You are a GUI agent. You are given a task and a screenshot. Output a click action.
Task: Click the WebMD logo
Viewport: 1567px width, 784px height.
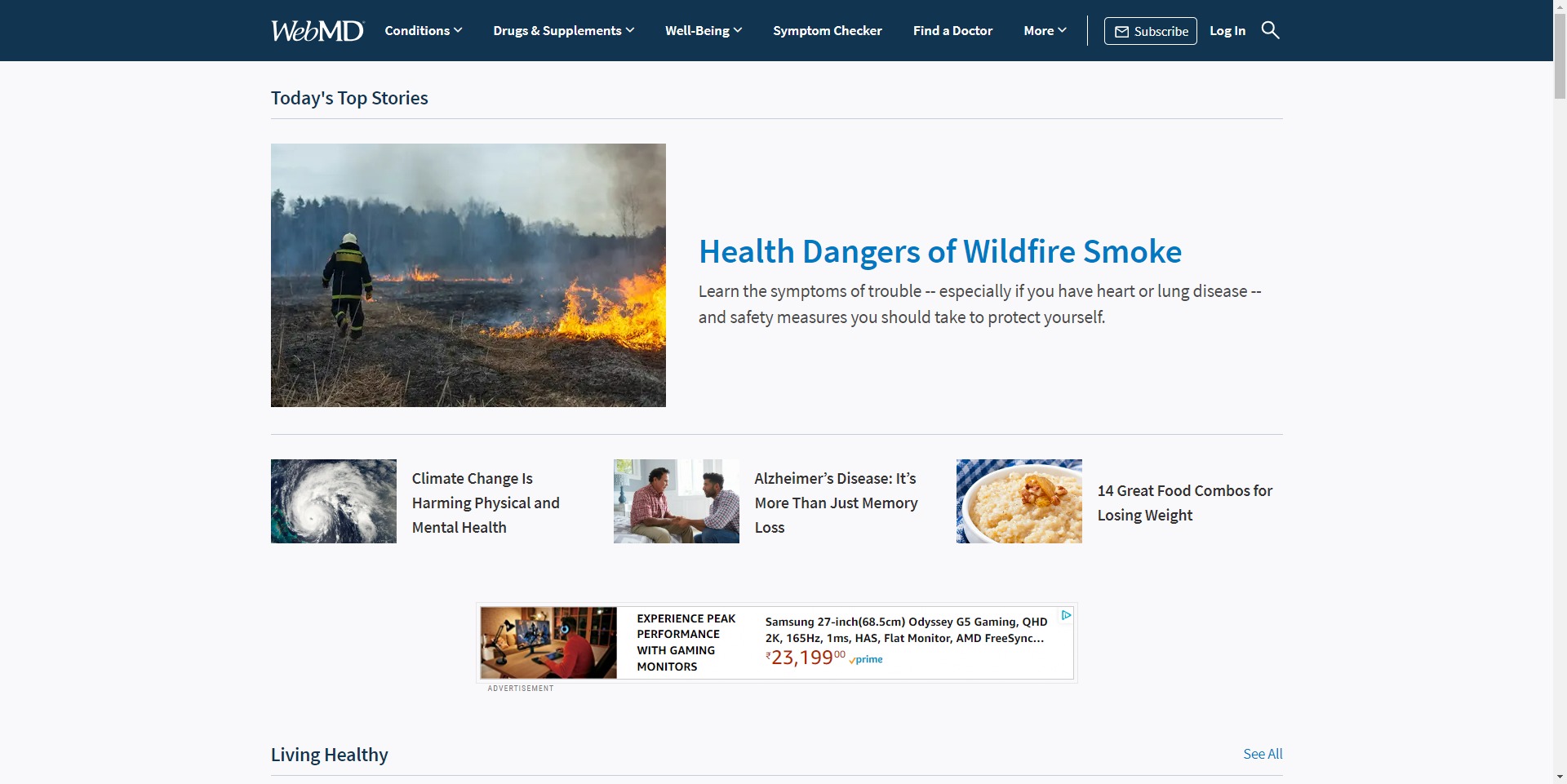[x=317, y=31]
